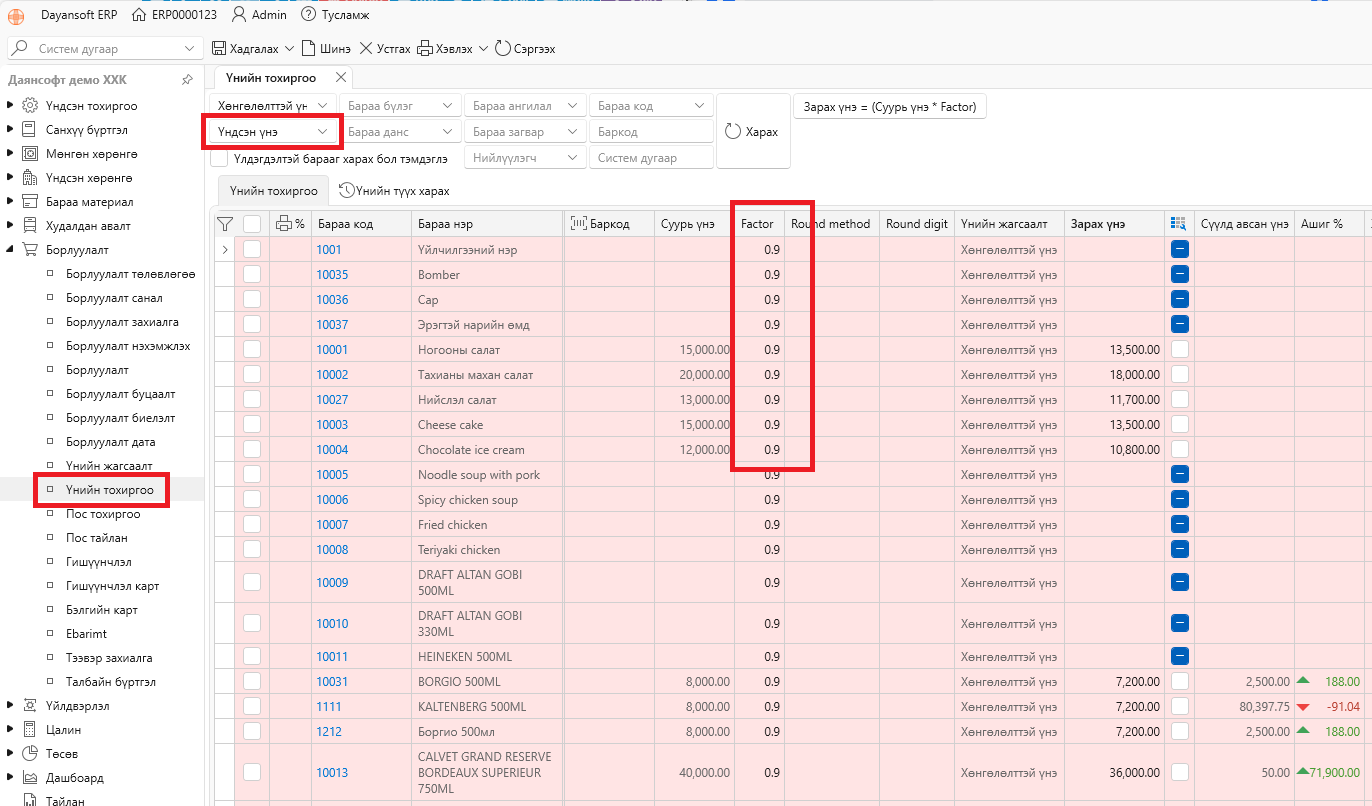Open Гишүүнчлэл карт in sidebar
This screenshot has height=806, width=1372.
tap(113, 586)
